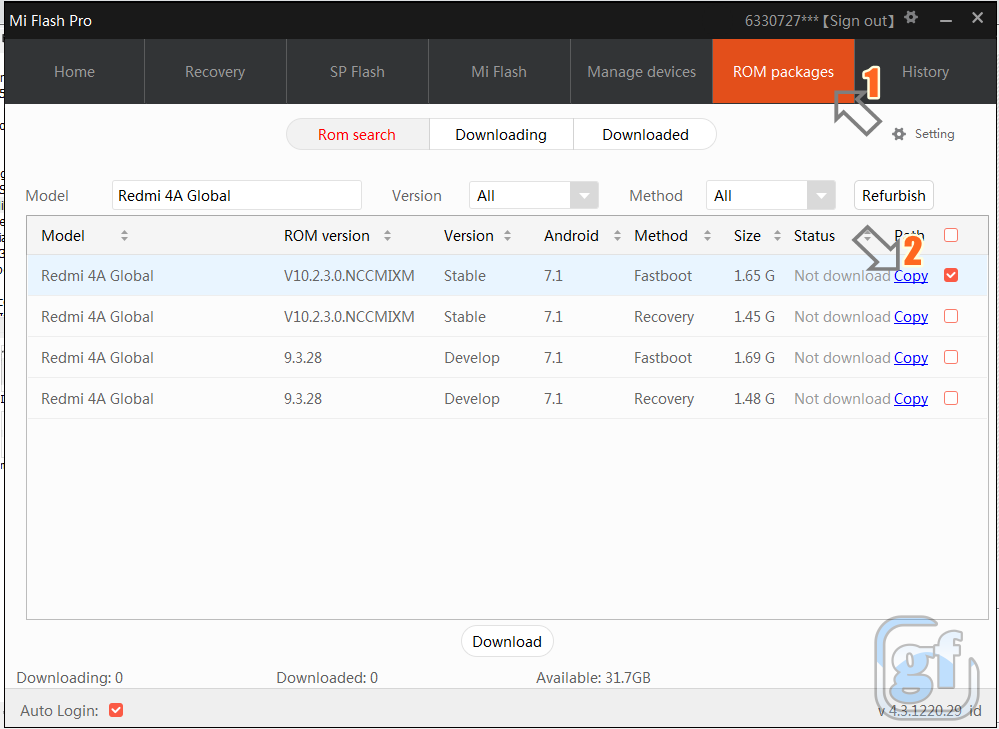The width and height of the screenshot is (999, 729).
Task: Check the 9.3.28 Develop Recovery ROM checkbox
Action: tap(951, 398)
